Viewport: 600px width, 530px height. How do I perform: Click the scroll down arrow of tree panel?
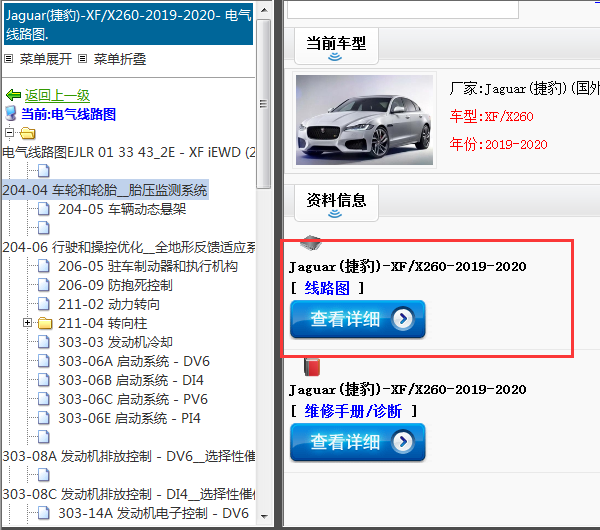pyautogui.click(x=264, y=517)
